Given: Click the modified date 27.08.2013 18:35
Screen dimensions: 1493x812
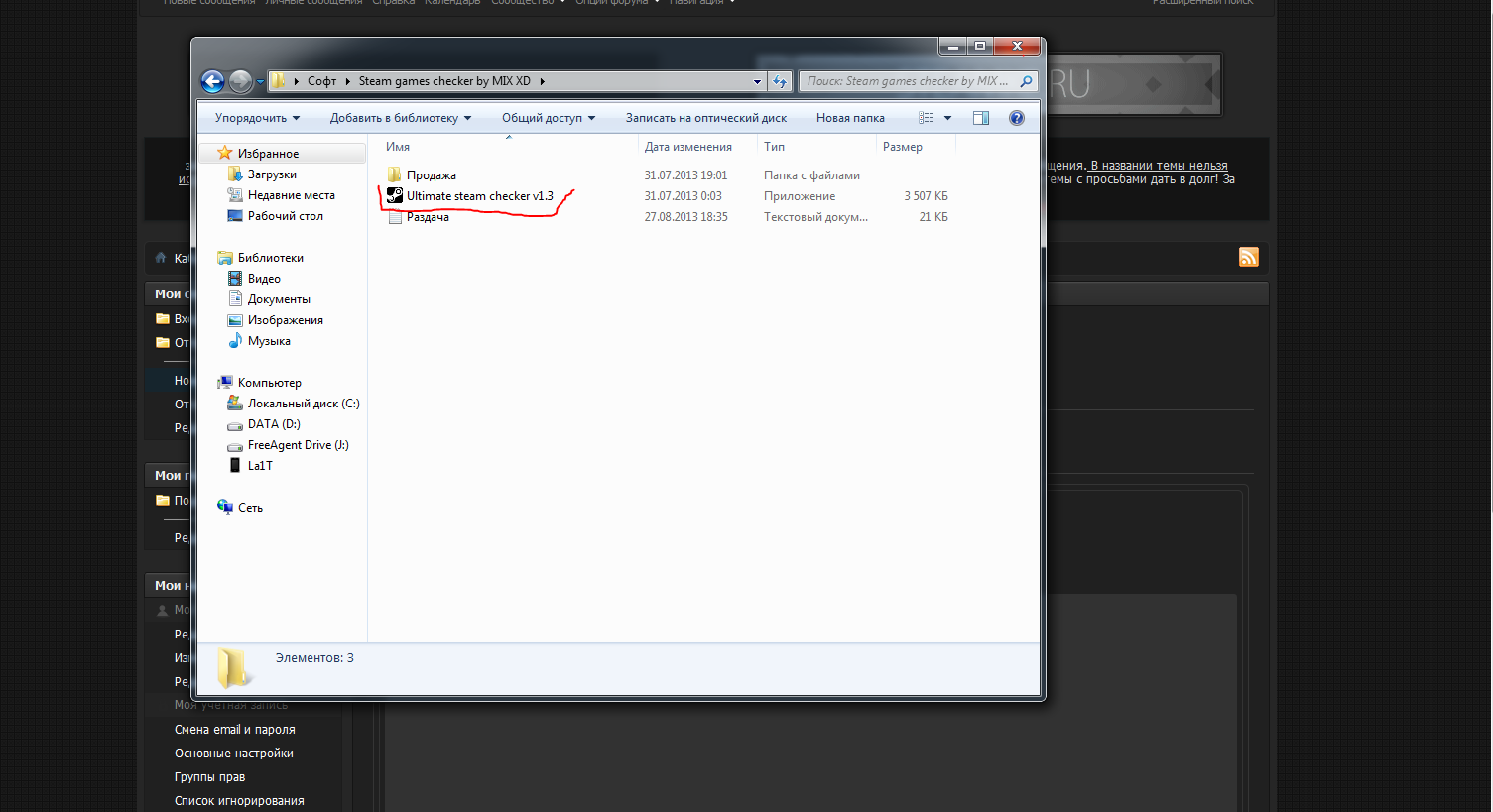Looking at the screenshot, I should (685, 217).
